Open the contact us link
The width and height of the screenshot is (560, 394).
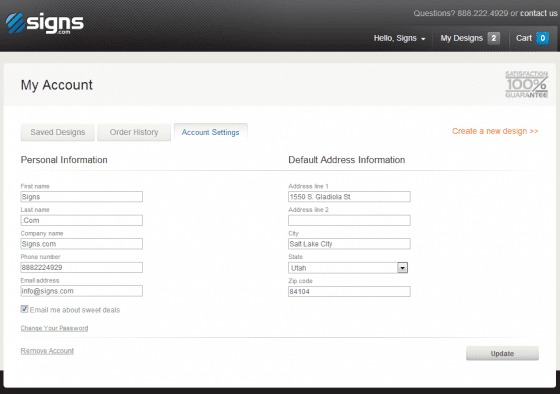click(538, 14)
